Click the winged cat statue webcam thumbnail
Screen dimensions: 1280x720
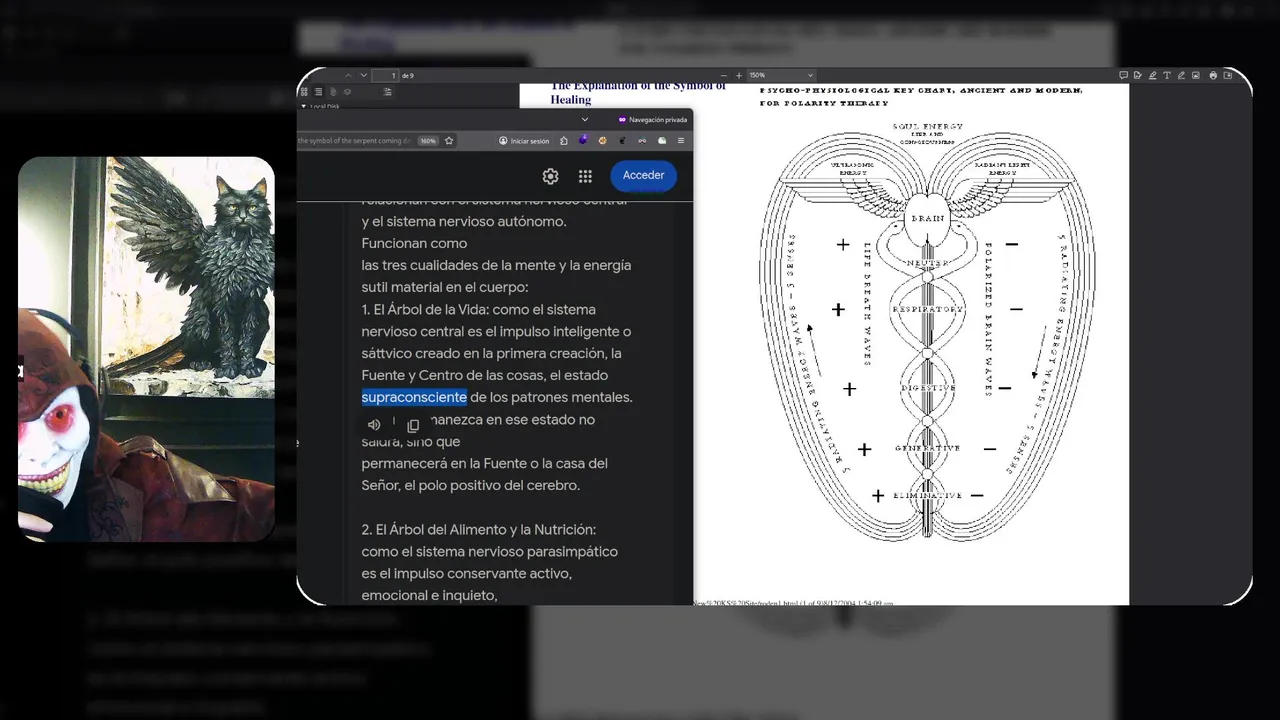point(146,349)
